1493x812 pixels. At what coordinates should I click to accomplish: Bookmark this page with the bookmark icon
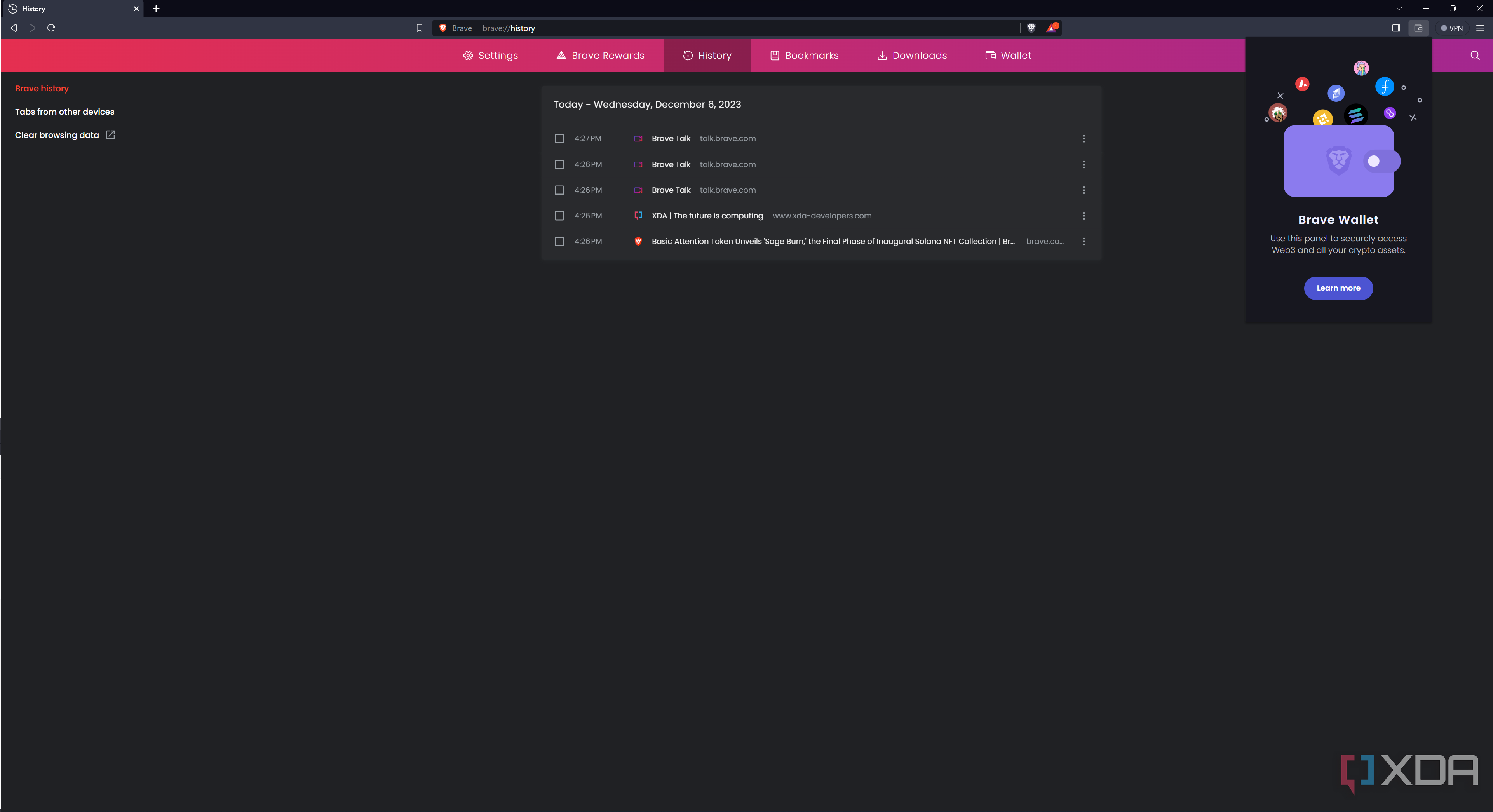[x=420, y=28]
